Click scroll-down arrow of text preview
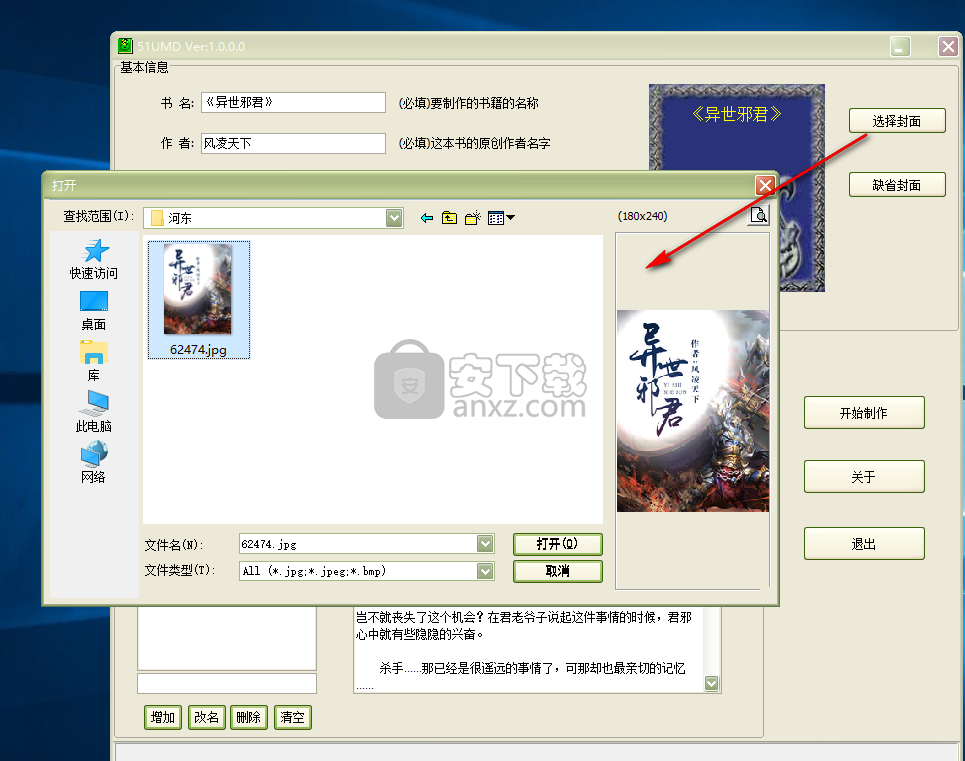965x761 pixels. click(x=711, y=683)
